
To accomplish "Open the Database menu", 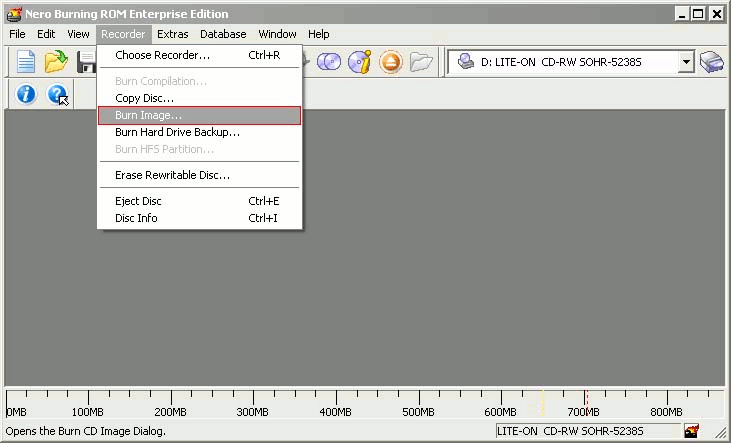I will (223, 34).
